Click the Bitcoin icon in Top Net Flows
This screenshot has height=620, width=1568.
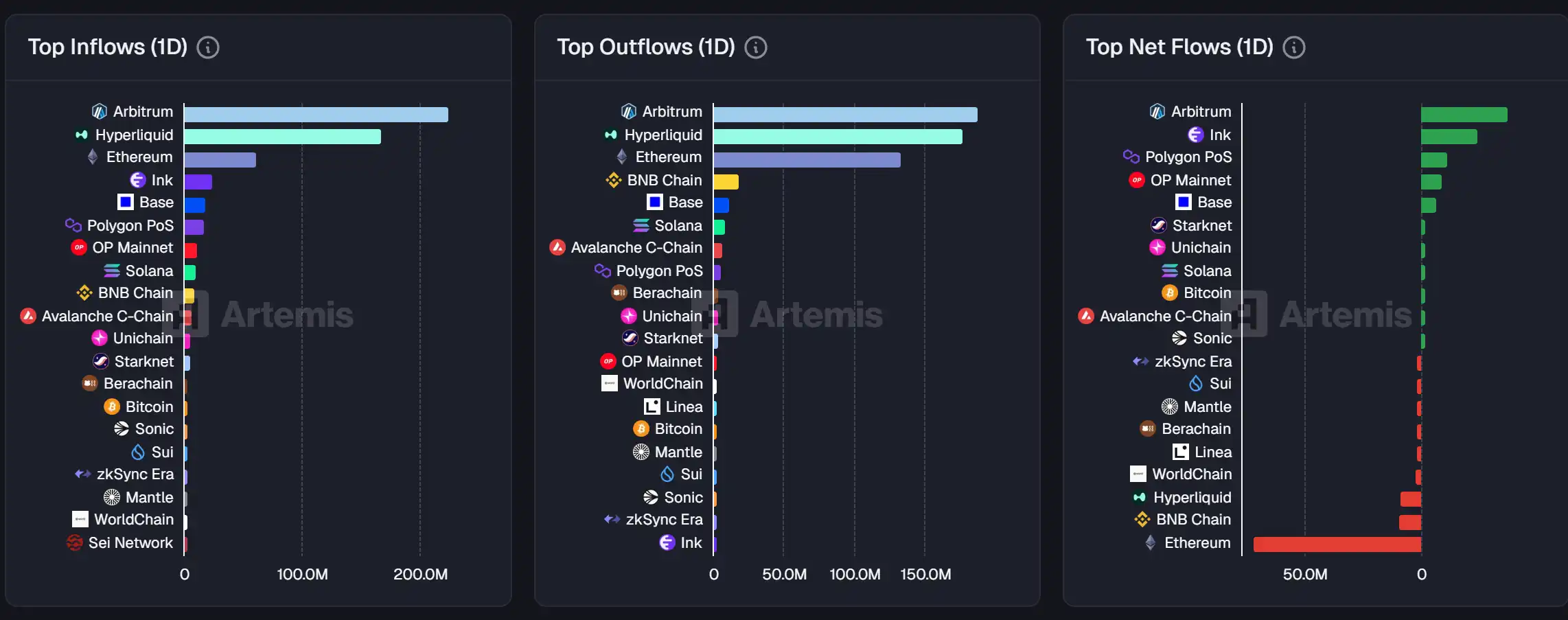(x=1170, y=293)
